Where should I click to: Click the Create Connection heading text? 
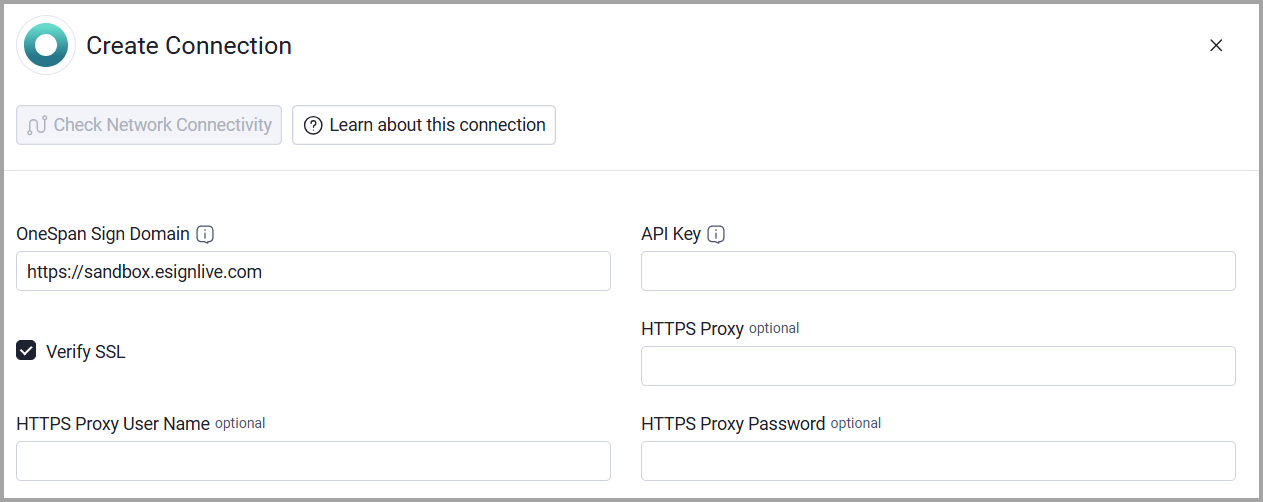pyautogui.click(x=189, y=46)
